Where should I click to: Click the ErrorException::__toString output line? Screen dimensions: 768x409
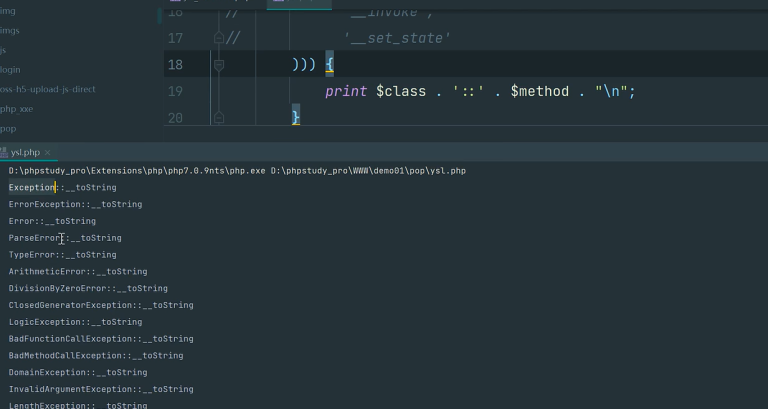pyautogui.click(x=75, y=204)
